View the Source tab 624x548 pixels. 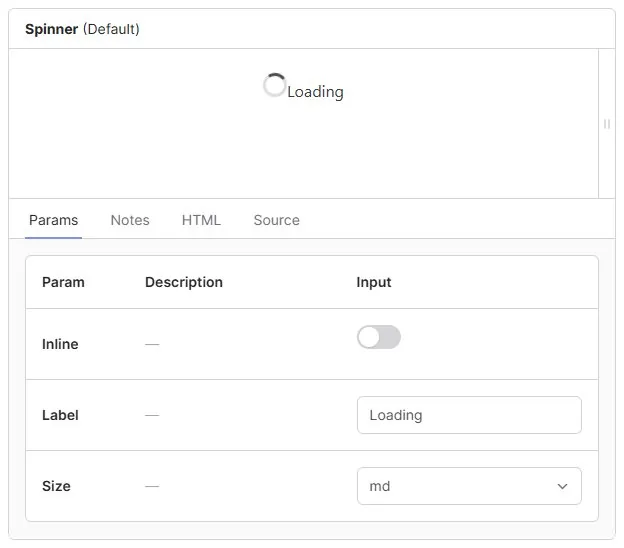coord(276,220)
